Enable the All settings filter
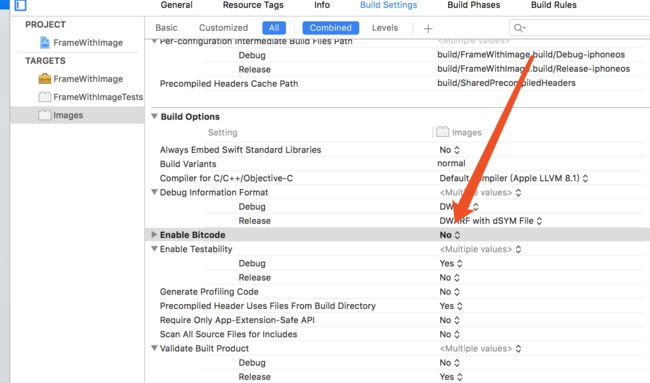650x383 pixels. coord(274,28)
